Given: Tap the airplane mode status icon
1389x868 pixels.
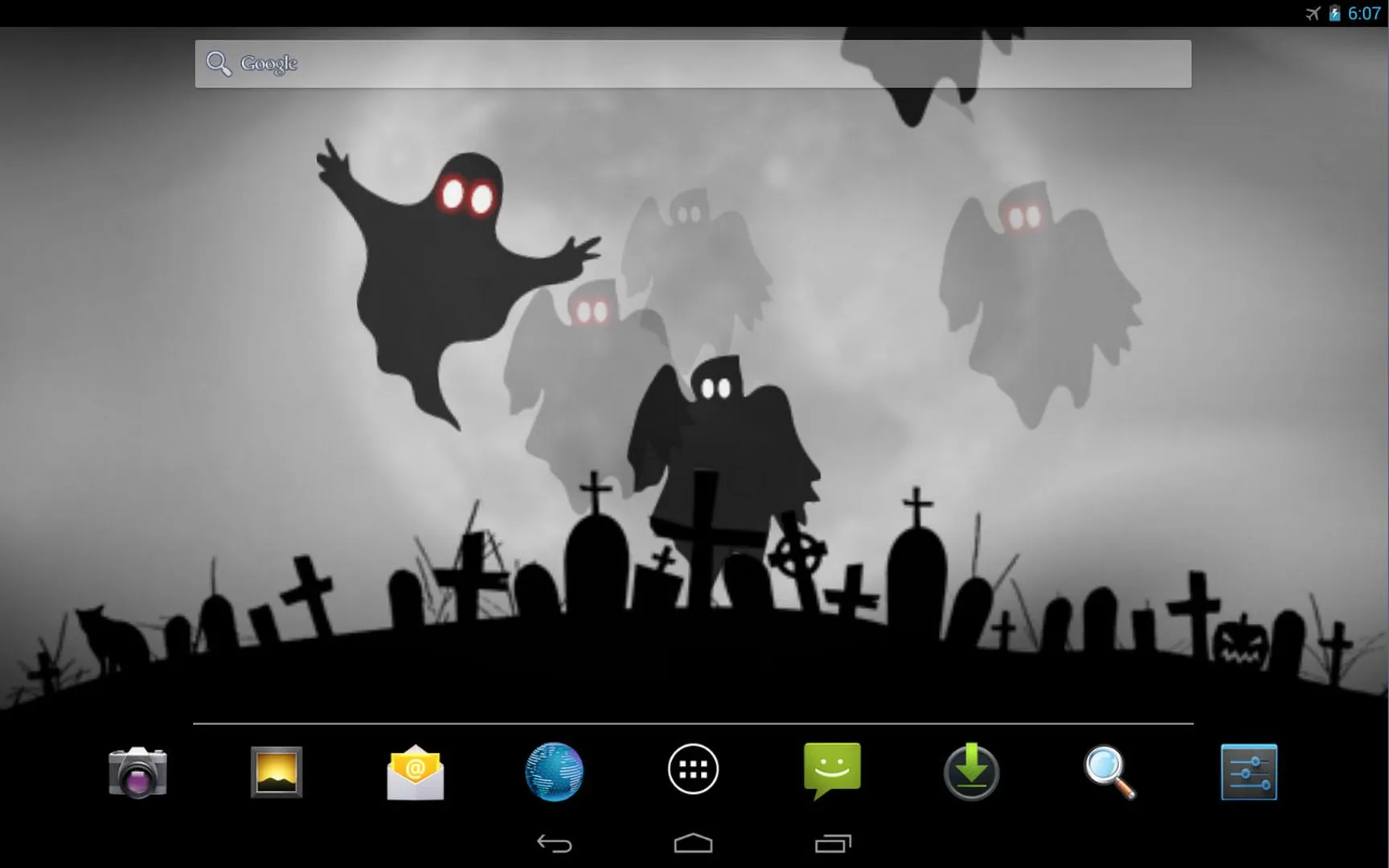Looking at the screenshot, I should coord(1313,13).
